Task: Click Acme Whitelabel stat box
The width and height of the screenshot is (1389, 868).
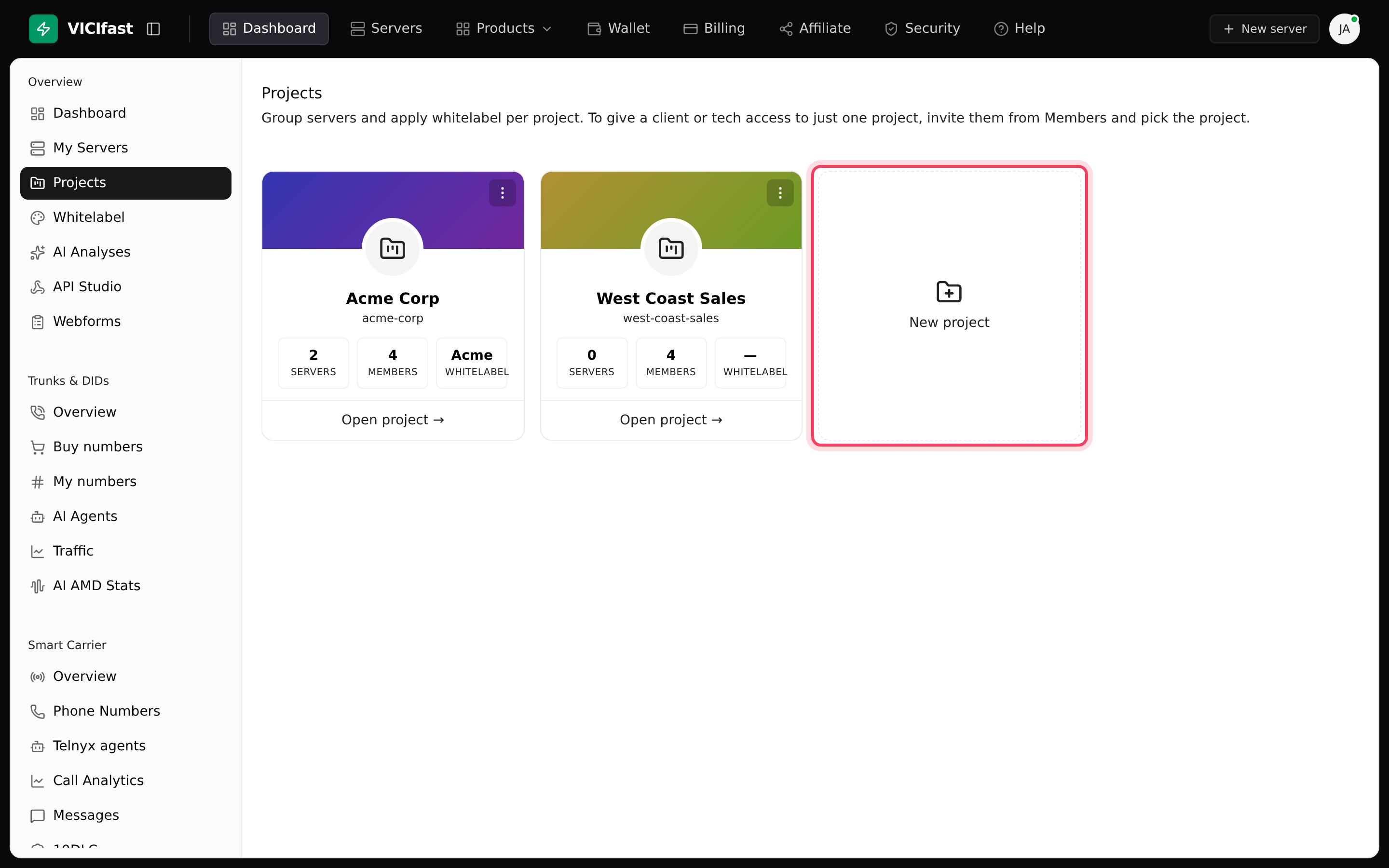Action: click(472, 363)
